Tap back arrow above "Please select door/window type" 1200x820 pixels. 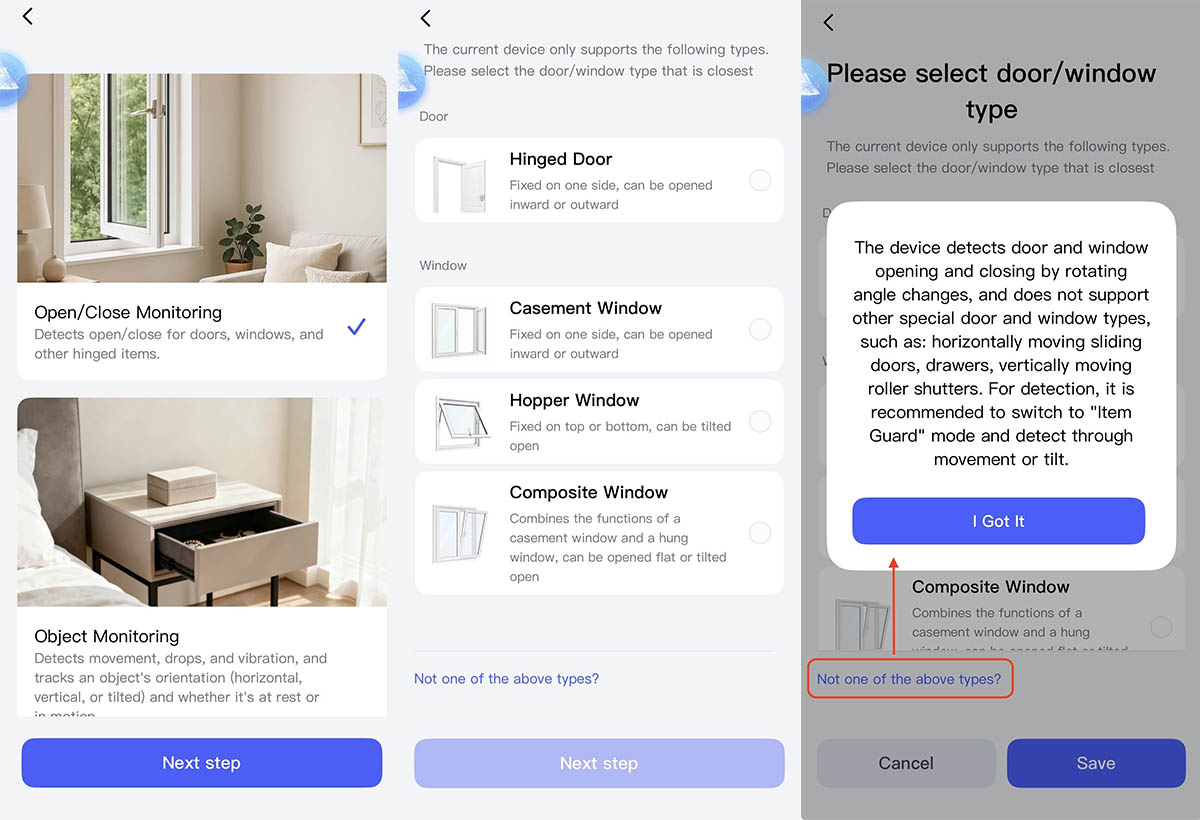pos(828,22)
